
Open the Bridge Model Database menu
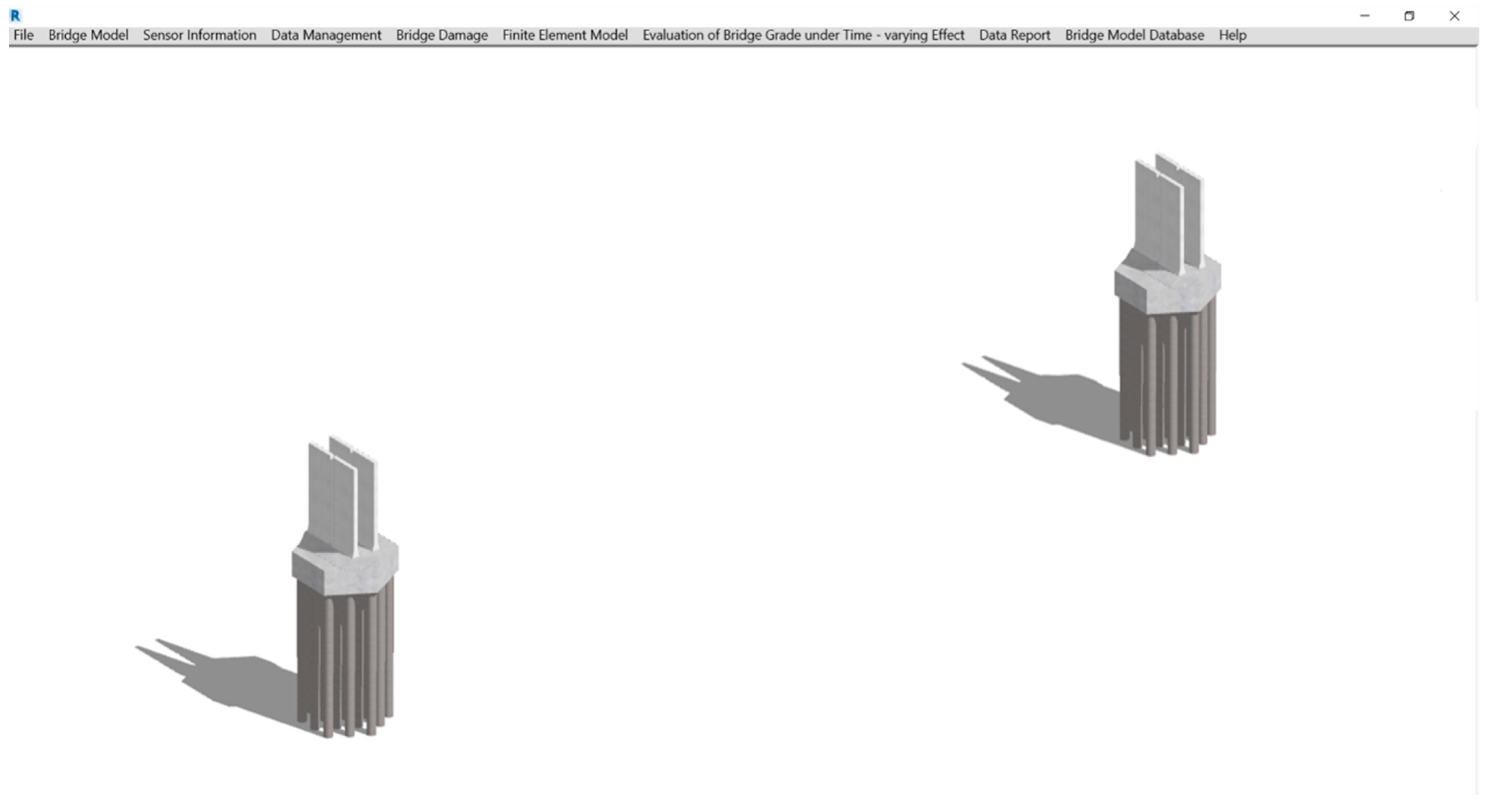tap(1134, 35)
